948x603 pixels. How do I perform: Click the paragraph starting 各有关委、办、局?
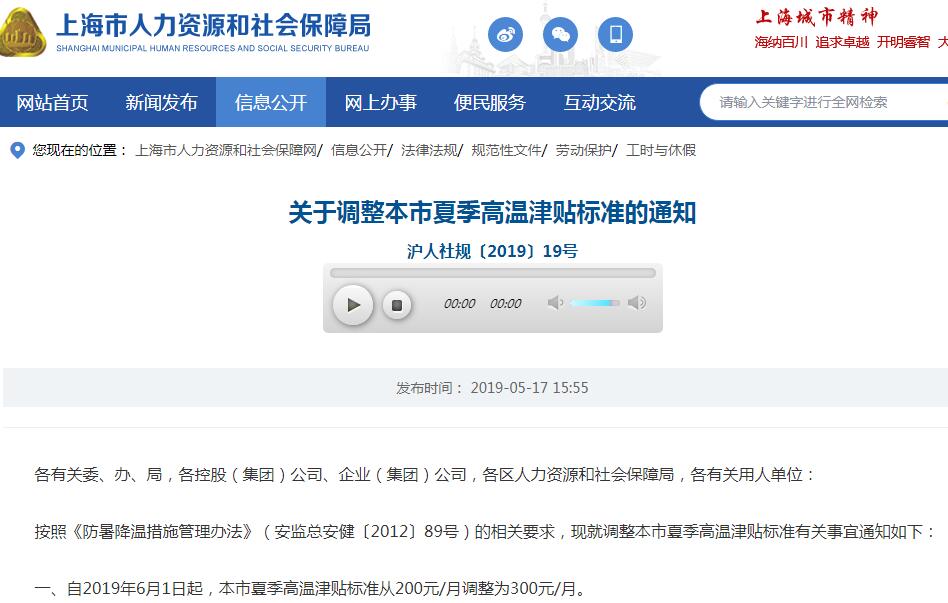424,475
